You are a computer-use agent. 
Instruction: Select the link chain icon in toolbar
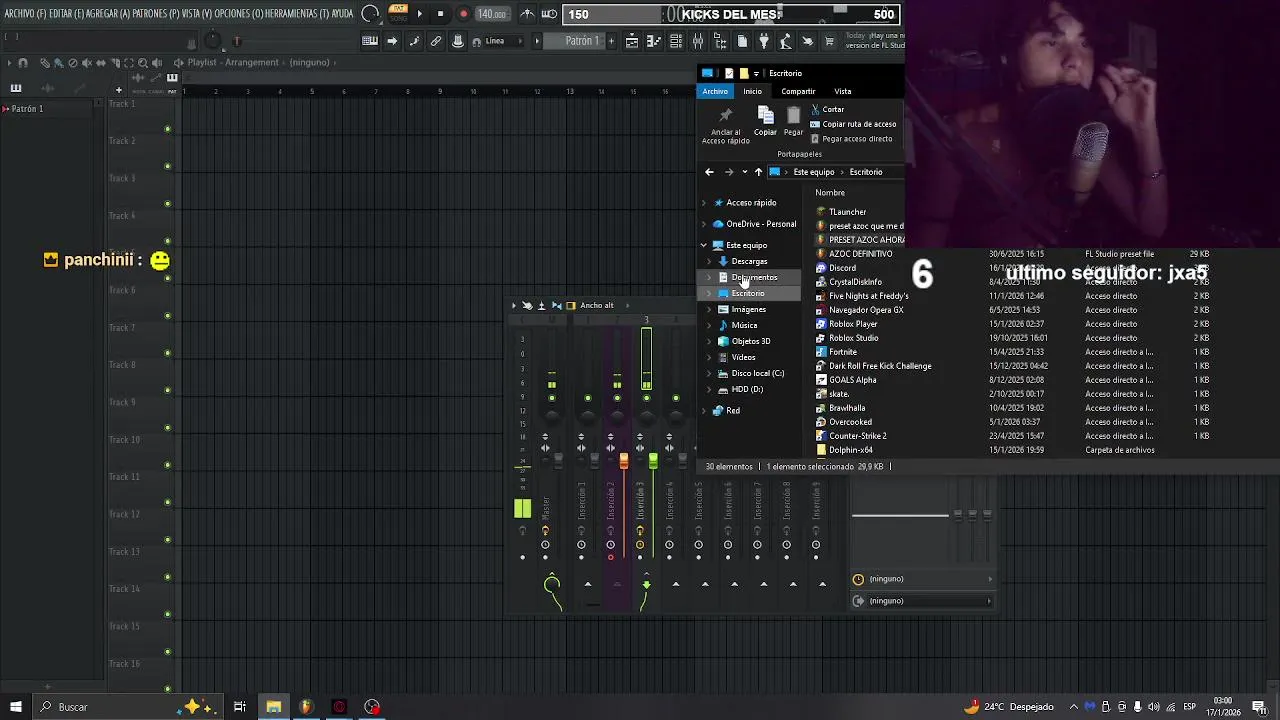[x=436, y=41]
